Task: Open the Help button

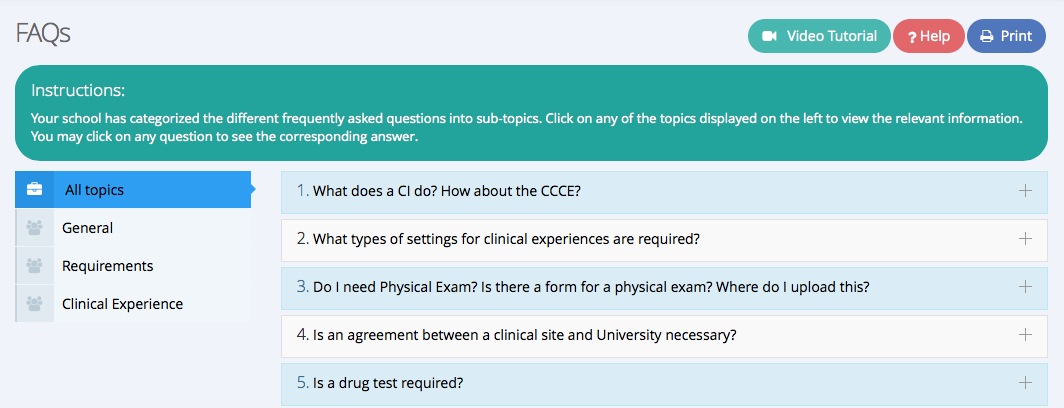Action: tap(929, 36)
